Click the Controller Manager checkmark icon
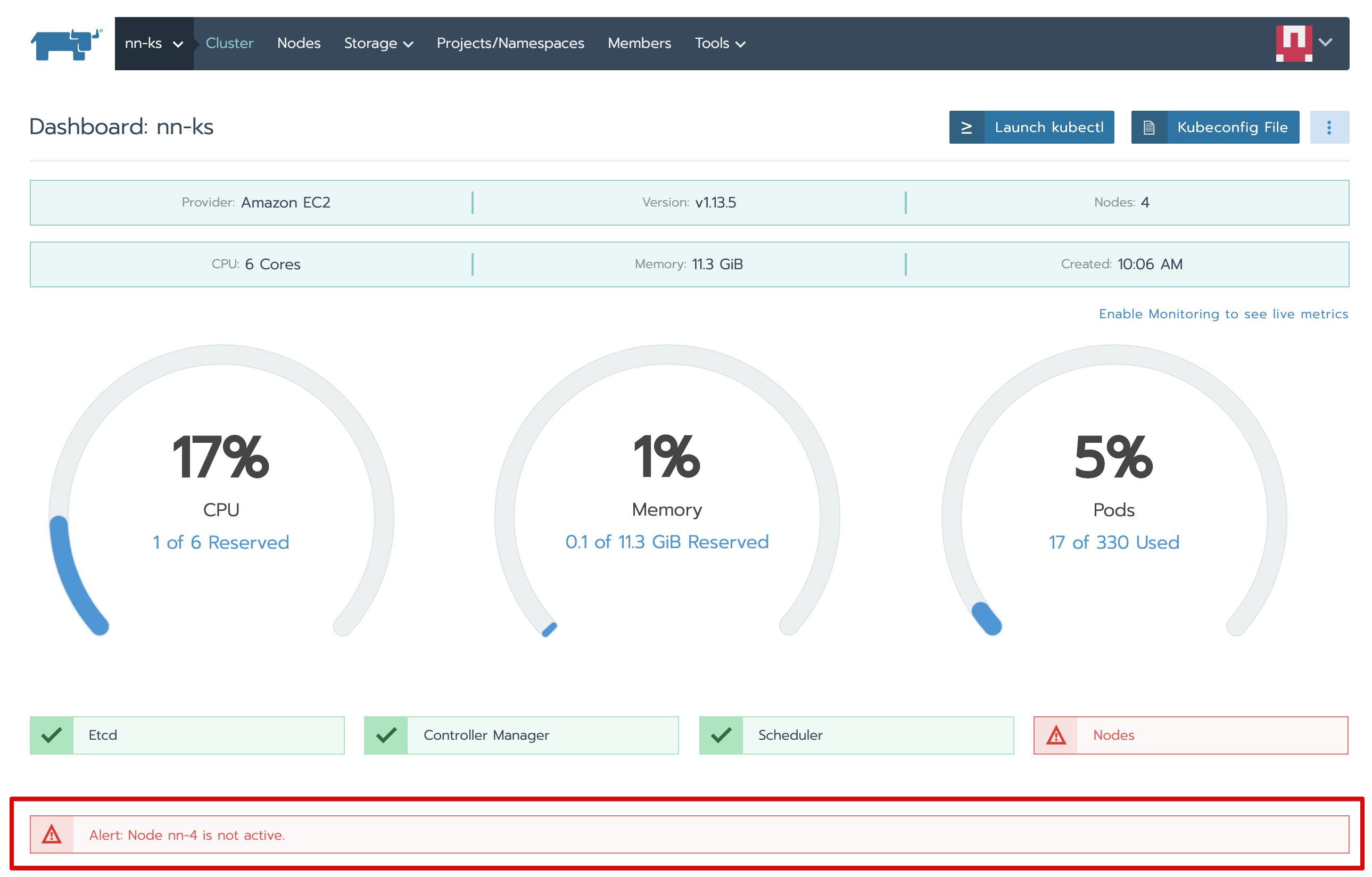The height and width of the screenshot is (877, 1372). 386,735
